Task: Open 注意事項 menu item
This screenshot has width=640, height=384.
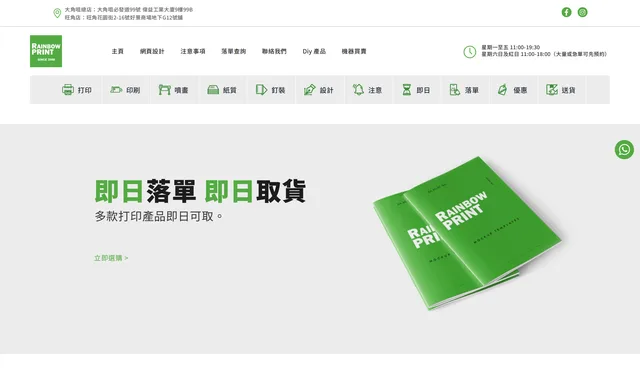Action: pyautogui.click(x=193, y=51)
